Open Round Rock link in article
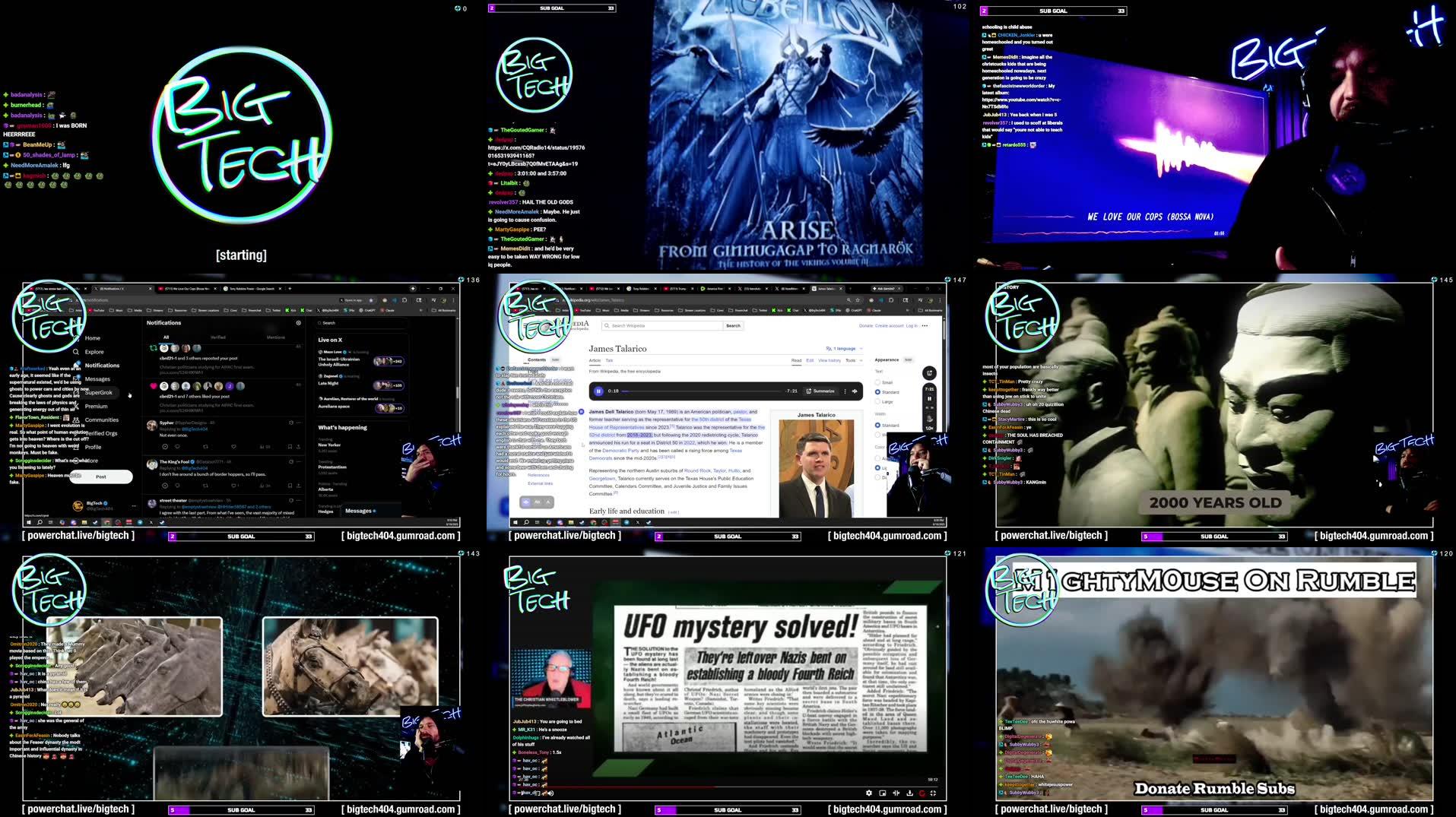 [x=697, y=470]
